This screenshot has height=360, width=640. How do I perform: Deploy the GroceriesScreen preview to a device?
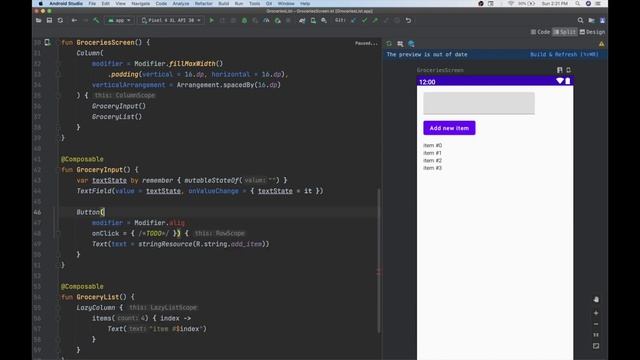coord(569,70)
